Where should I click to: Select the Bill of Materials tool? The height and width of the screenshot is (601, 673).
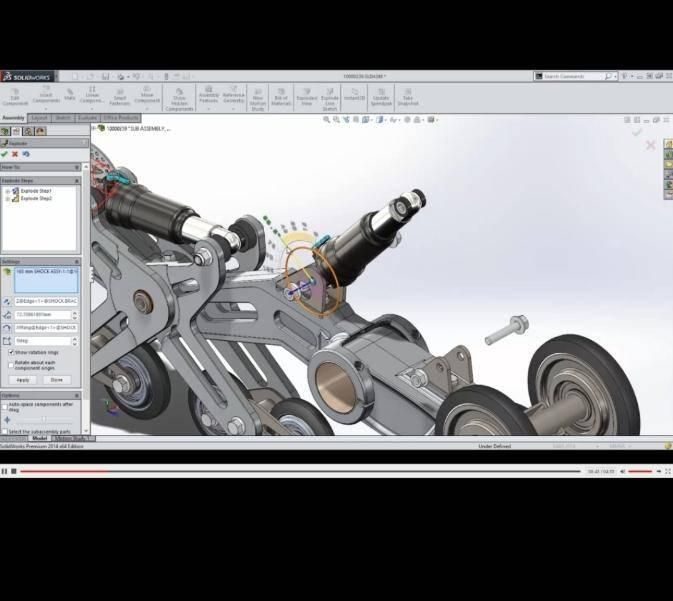click(281, 95)
